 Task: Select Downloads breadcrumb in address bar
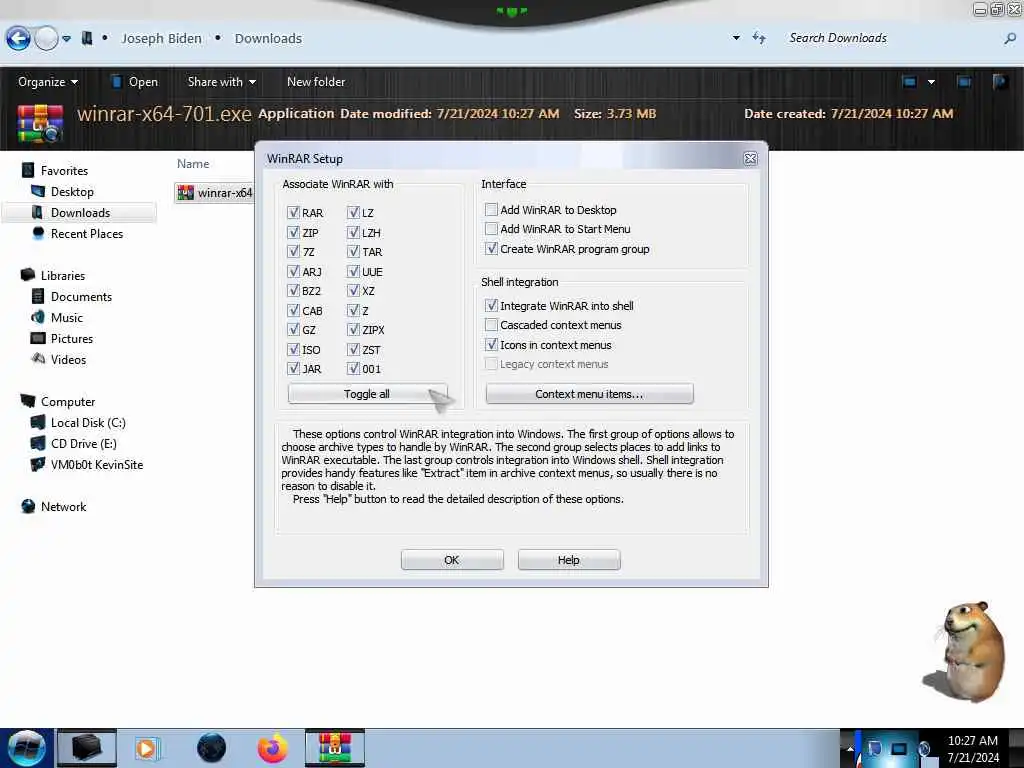point(268,39)
